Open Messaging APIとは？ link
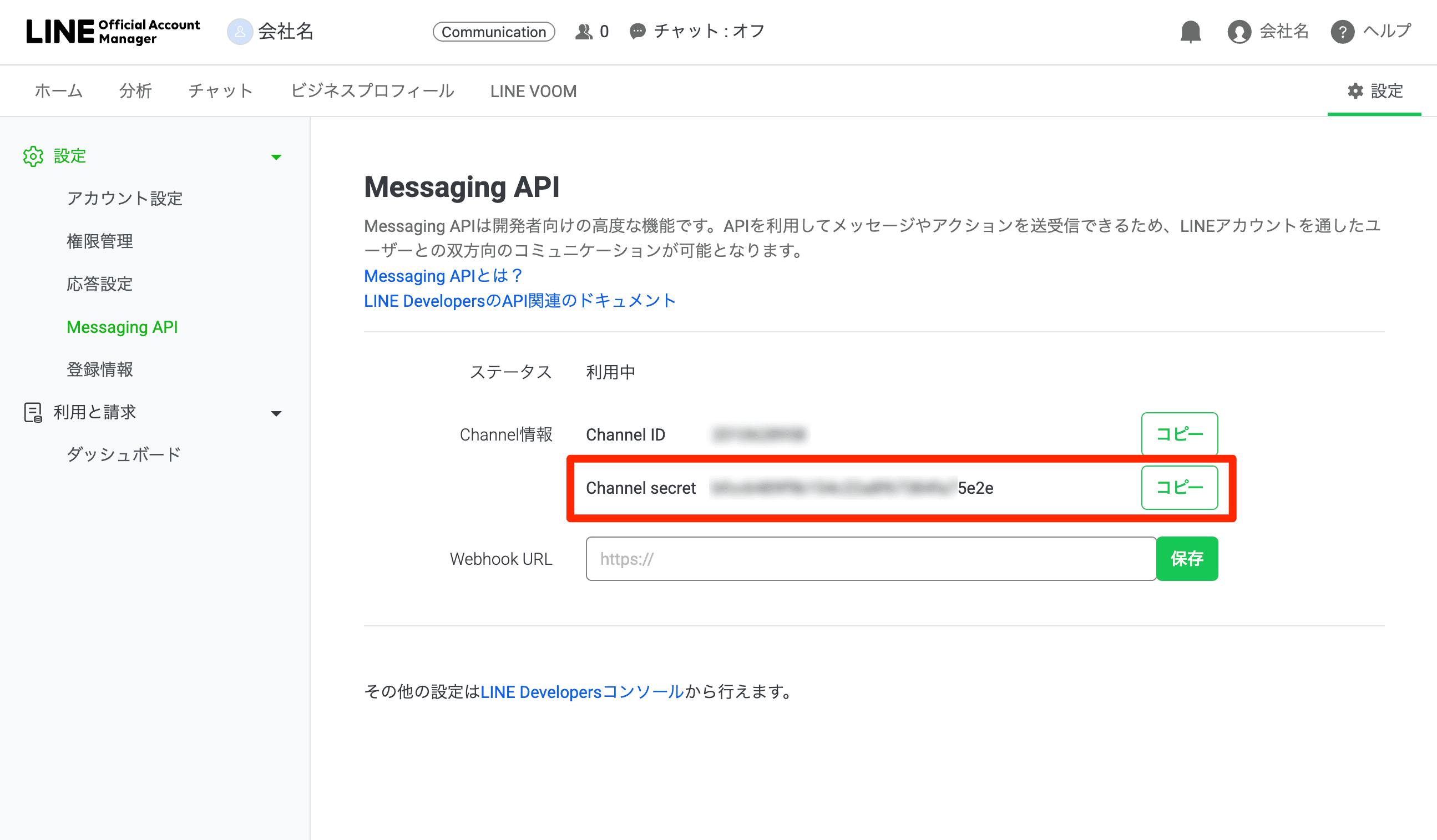 (444, 276)
